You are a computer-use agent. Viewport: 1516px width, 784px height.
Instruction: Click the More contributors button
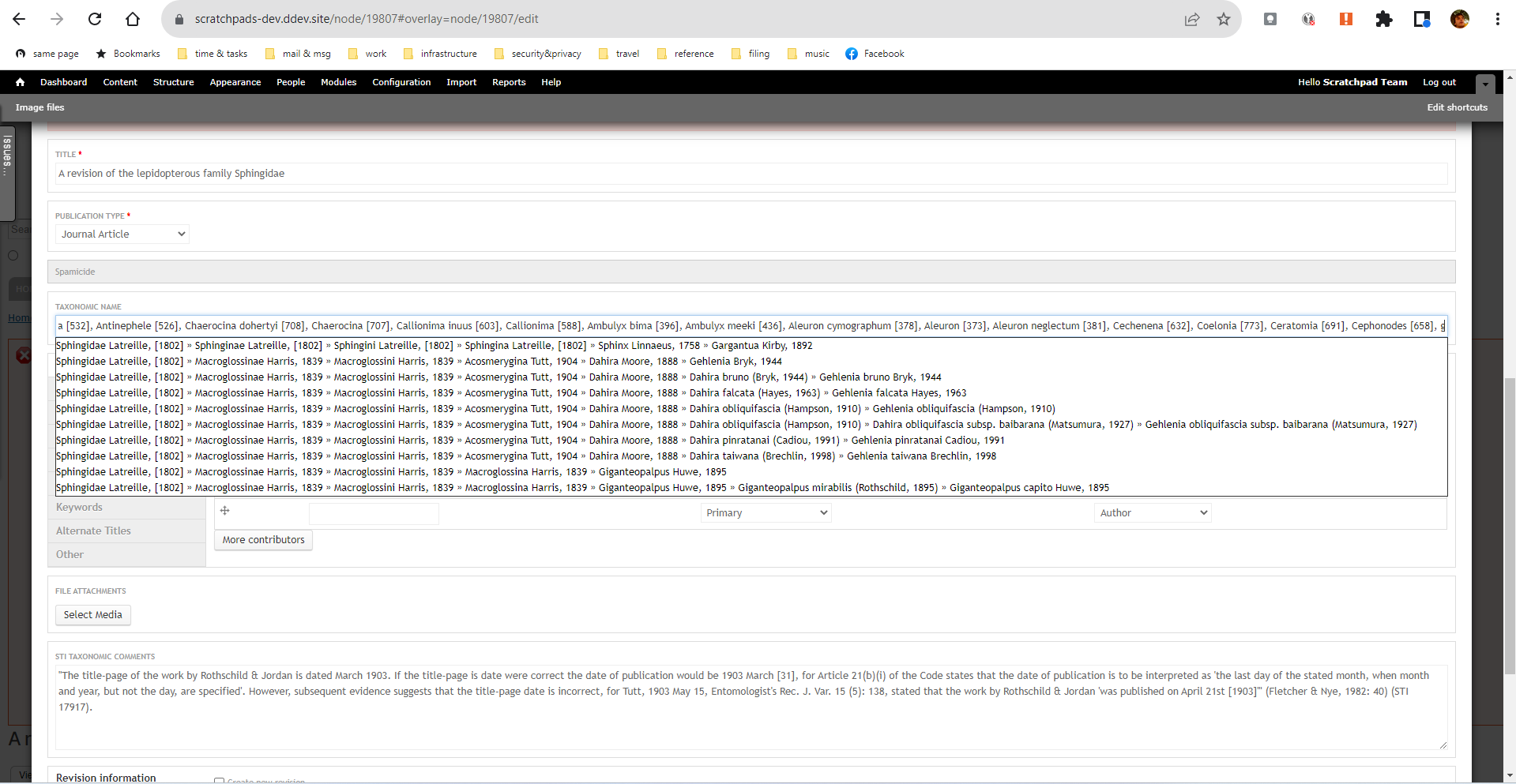pyautogui.click(x=263, y=539)
